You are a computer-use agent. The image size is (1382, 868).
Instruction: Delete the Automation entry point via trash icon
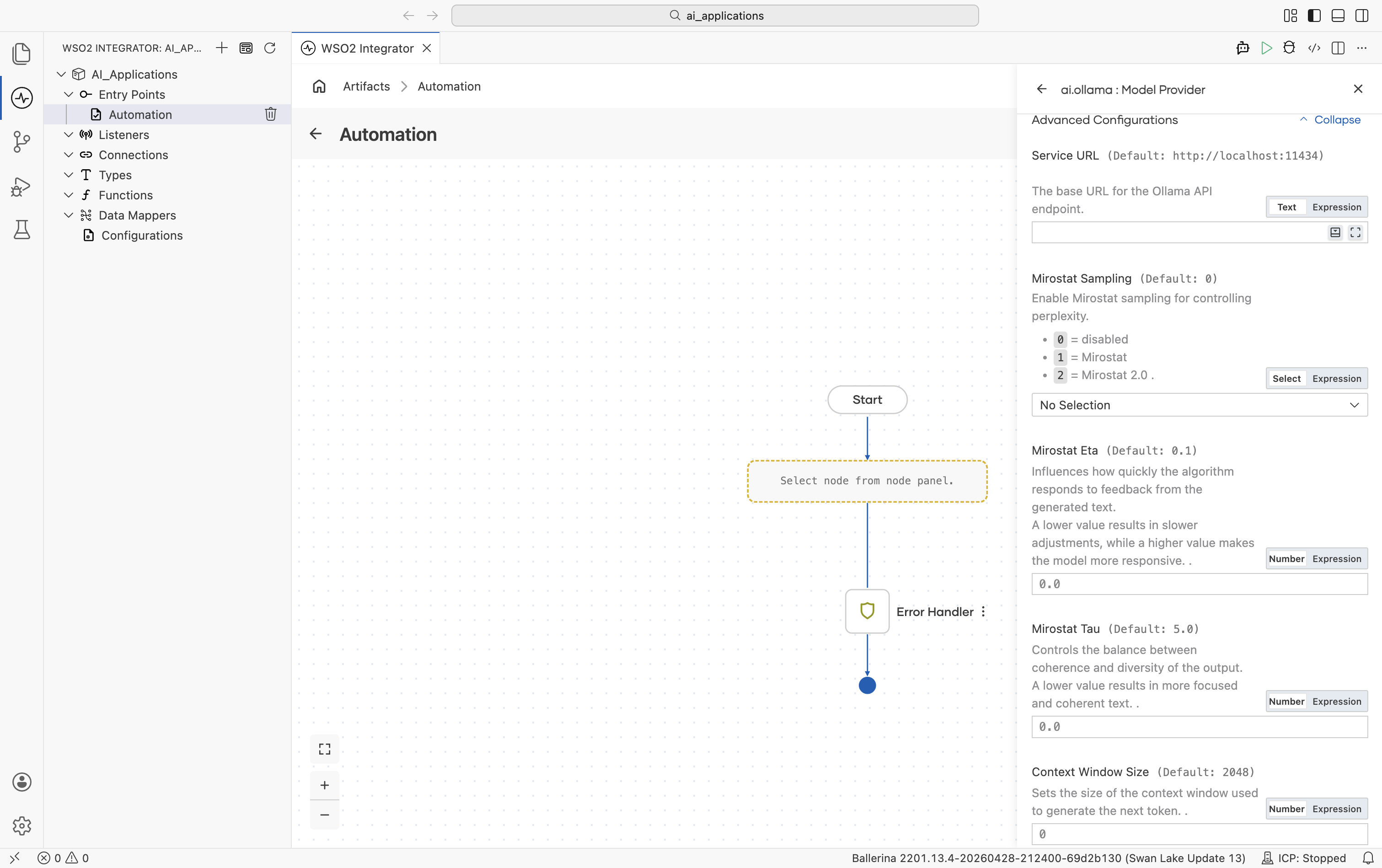tap(271, 114)
